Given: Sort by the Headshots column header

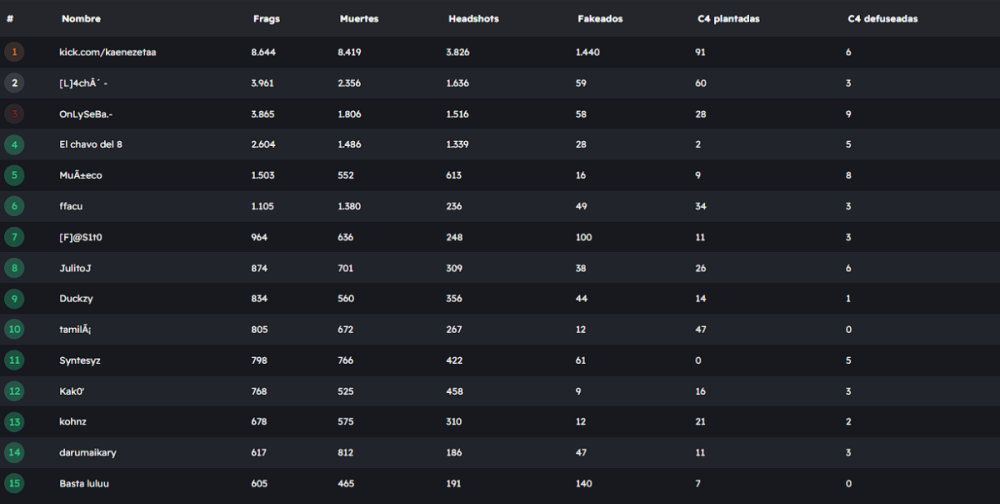Looking at the screenshot, I should pos(473,19).
